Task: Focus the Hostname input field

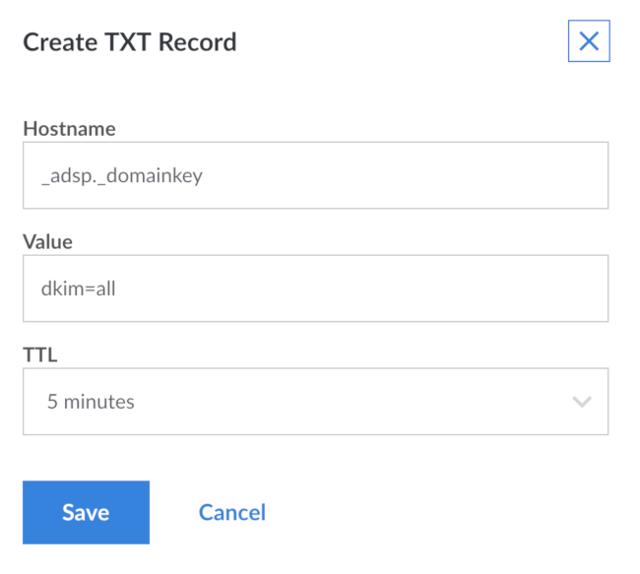Action: point(315,176)
